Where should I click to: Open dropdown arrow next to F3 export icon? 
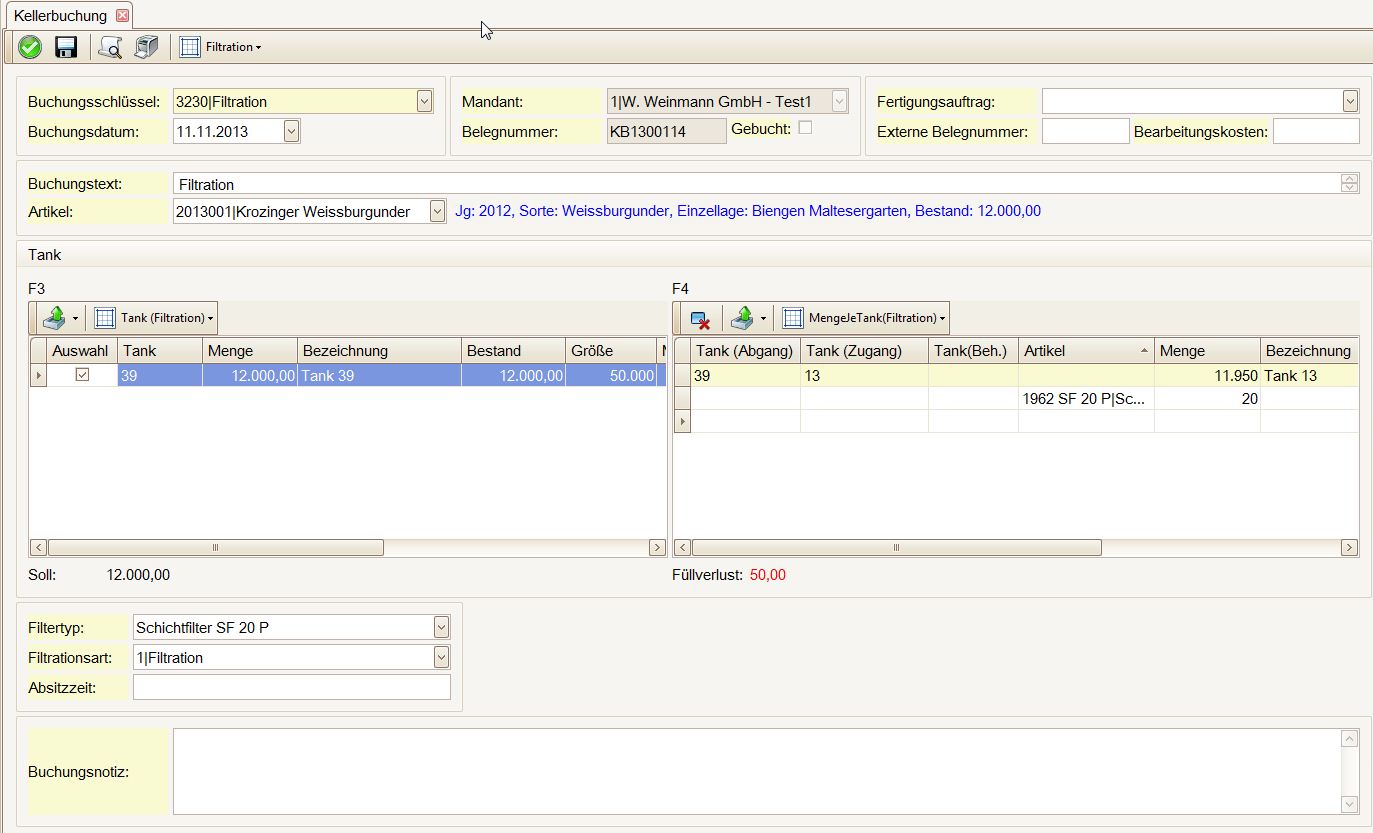click(x=75, y=318)
